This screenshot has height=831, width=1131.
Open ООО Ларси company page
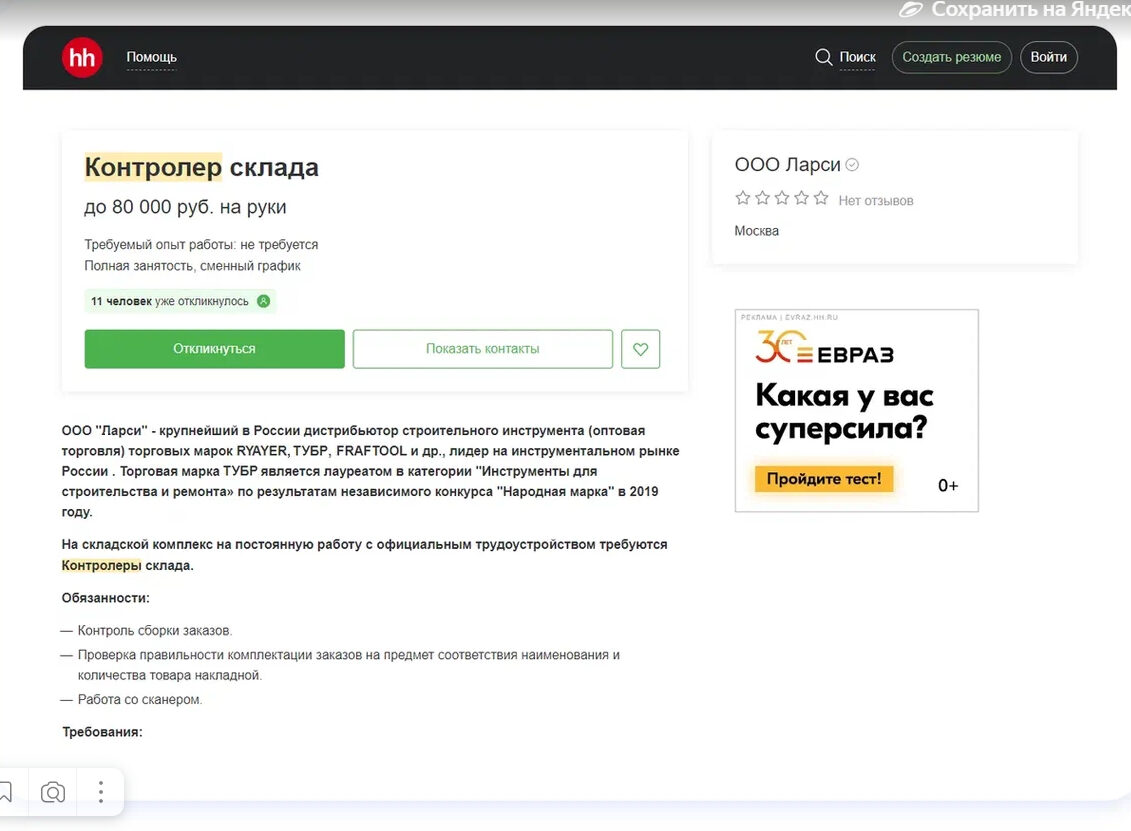click(x=787, y=164)
